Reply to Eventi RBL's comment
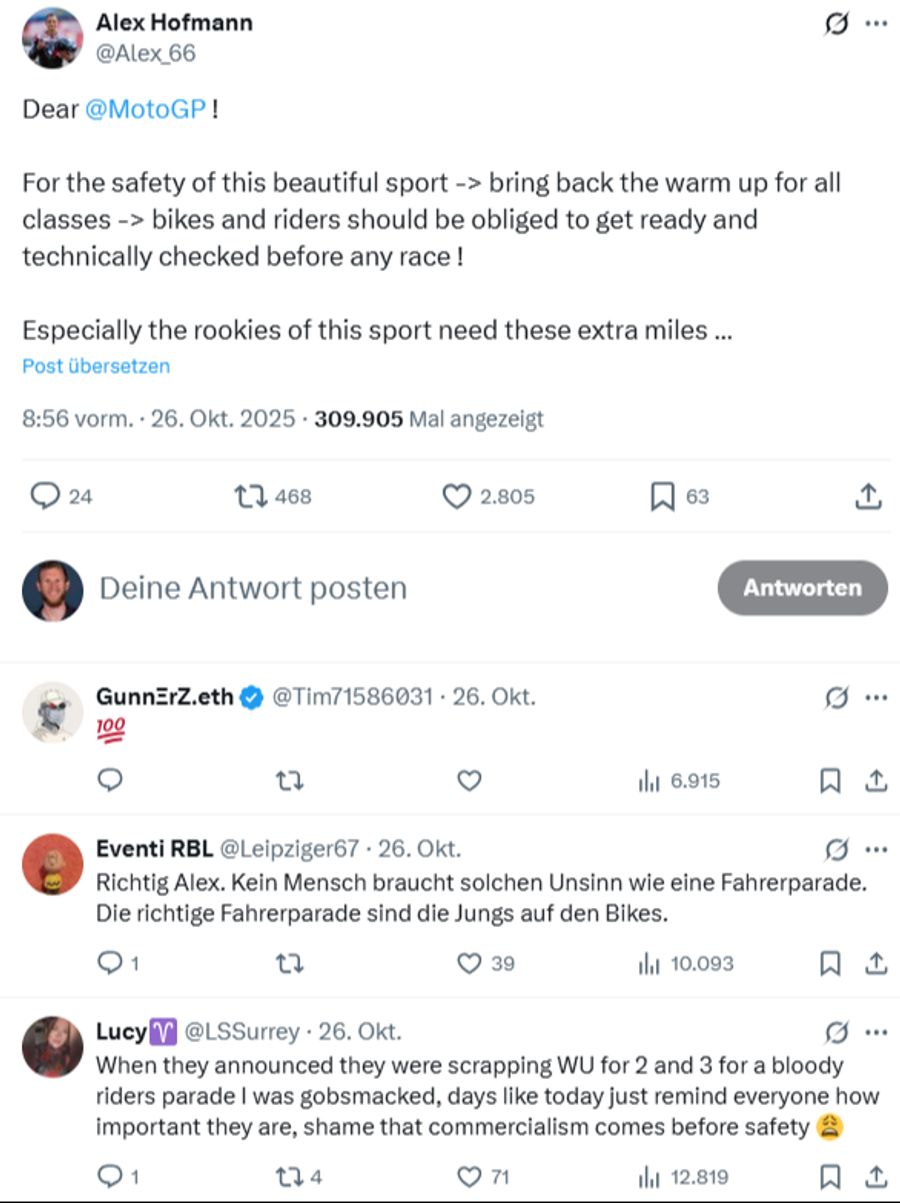Viewport: 900px width, 1203px height. click(110, 963)
